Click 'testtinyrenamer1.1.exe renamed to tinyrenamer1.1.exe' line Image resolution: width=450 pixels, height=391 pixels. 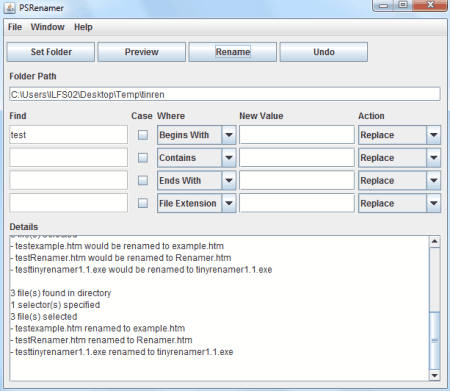(x=122, y=352)
